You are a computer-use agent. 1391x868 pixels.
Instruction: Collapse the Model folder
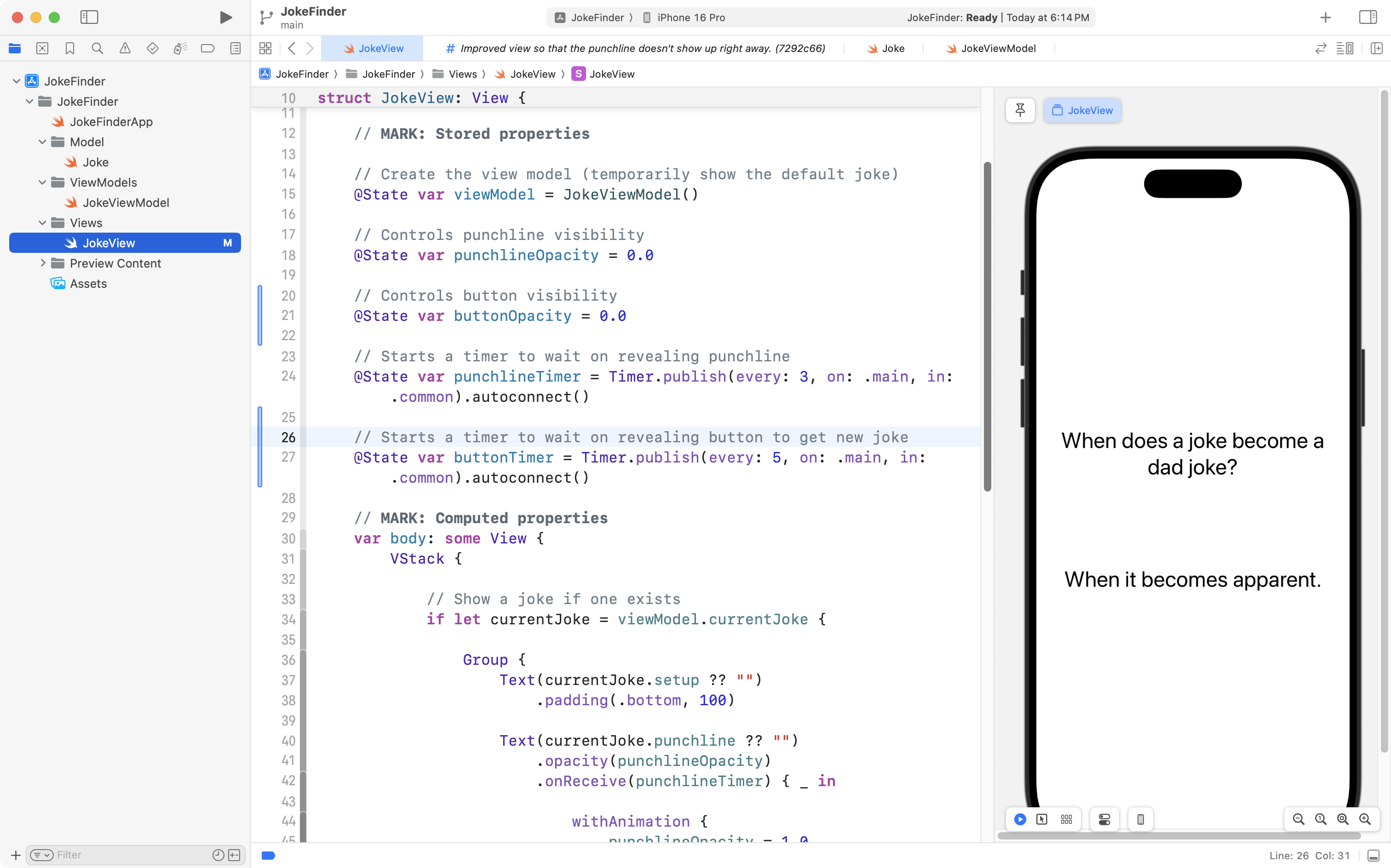point(42,142)
